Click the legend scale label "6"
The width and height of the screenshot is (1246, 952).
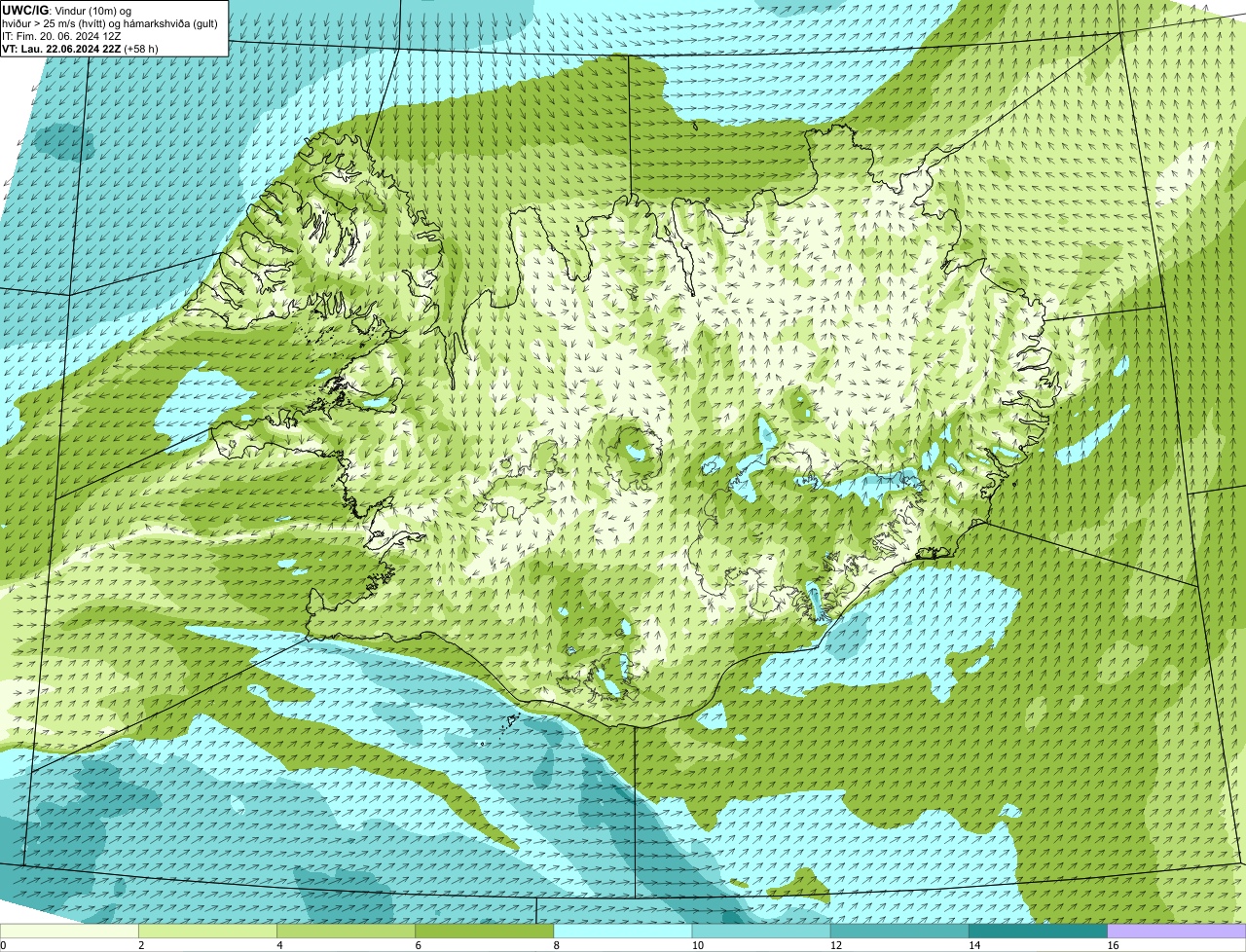418,945
